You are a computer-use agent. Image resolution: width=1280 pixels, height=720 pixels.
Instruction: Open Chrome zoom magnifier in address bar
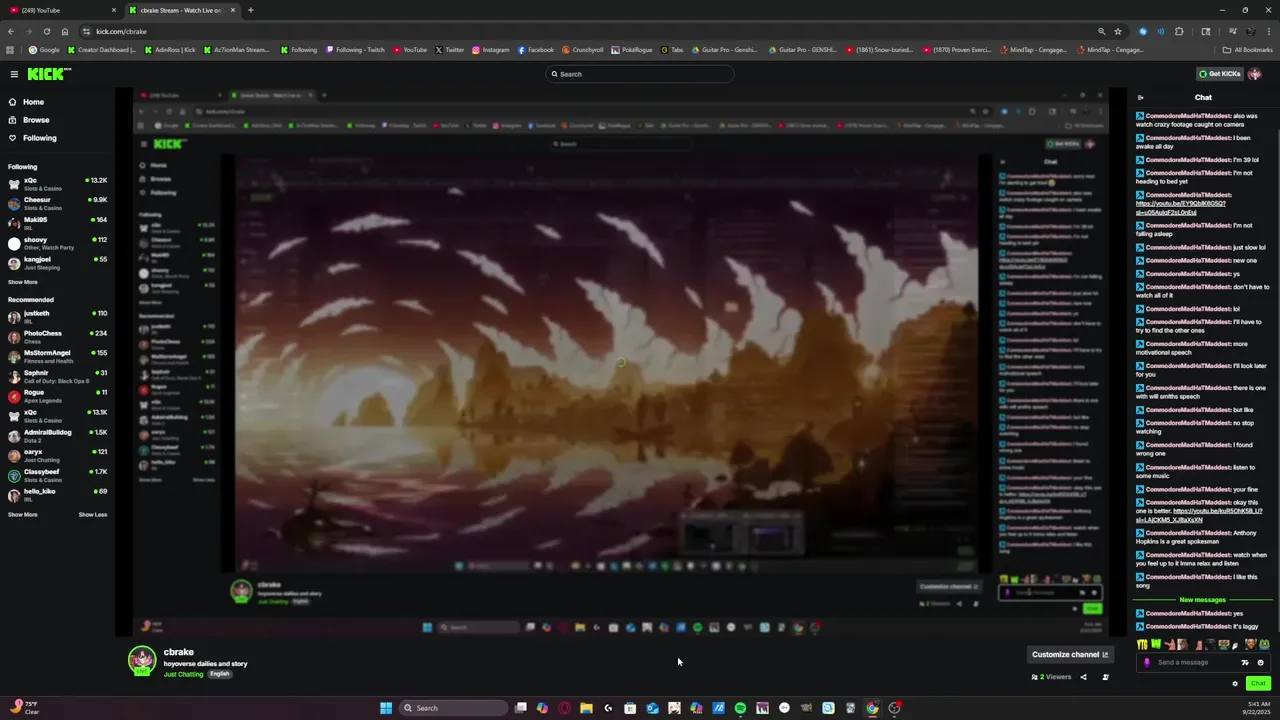[x=1102, y=31]
